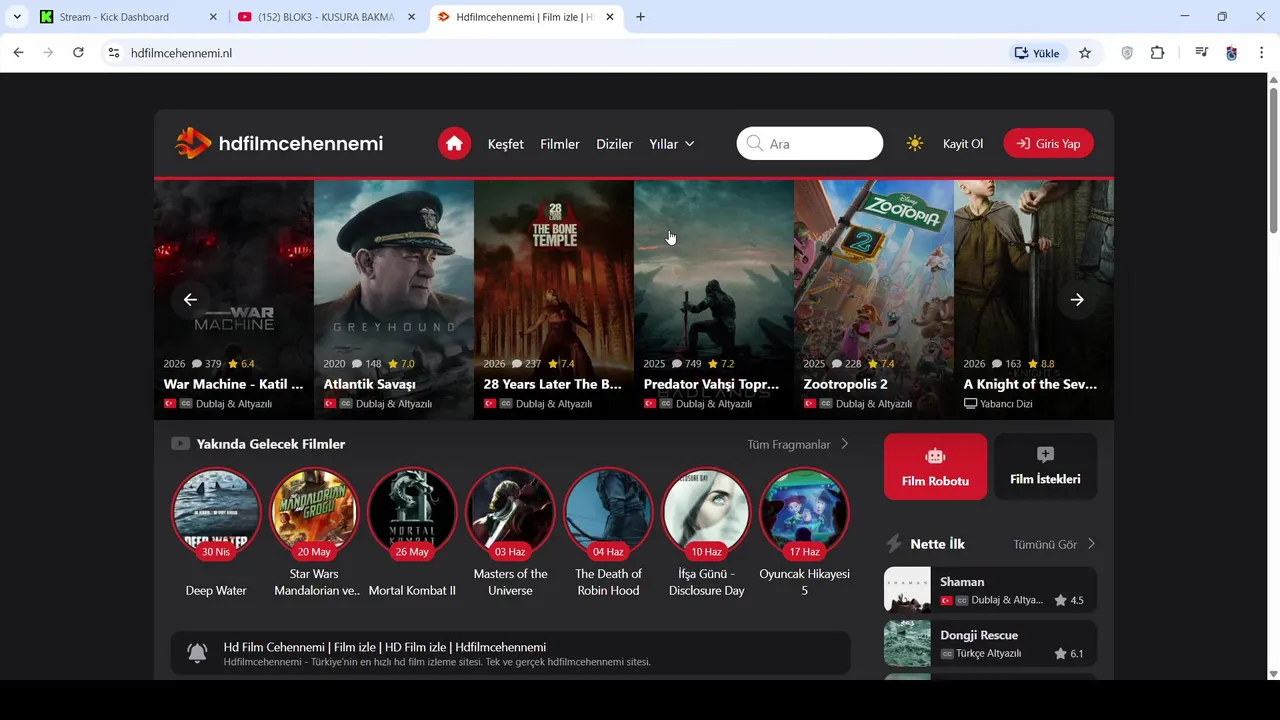Advance carousel with the right arrow

click(1077, 299)
